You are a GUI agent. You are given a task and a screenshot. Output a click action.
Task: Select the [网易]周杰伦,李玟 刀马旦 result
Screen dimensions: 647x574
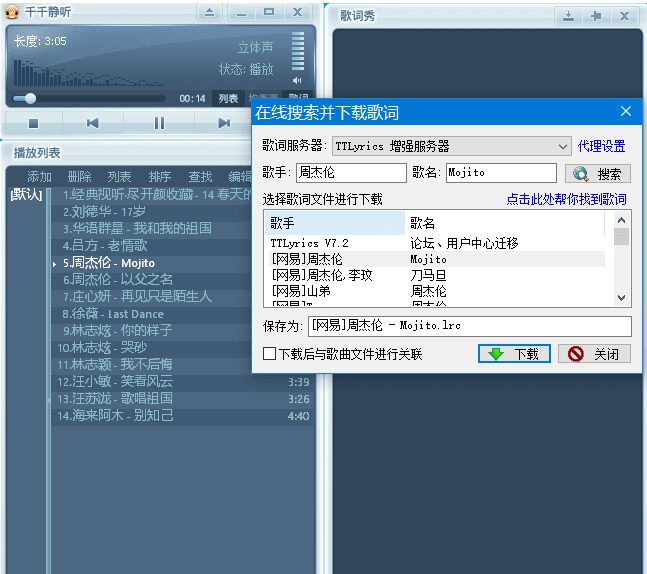pos(435,275)
